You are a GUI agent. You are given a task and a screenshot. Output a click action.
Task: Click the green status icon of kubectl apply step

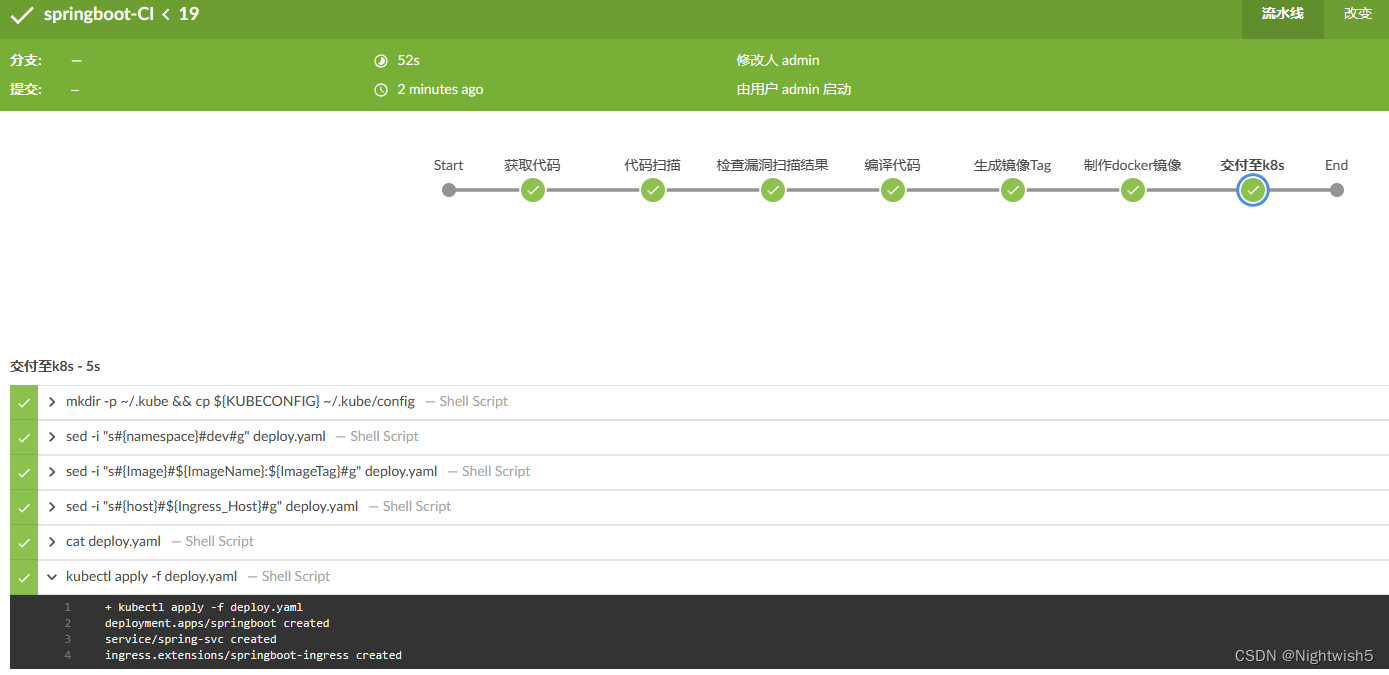point(24,578)
